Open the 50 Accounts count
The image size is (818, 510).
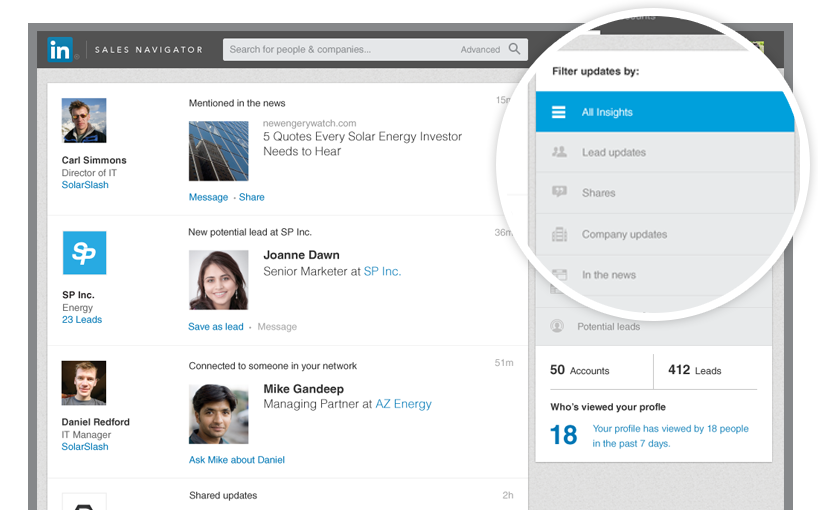[580, 370]
